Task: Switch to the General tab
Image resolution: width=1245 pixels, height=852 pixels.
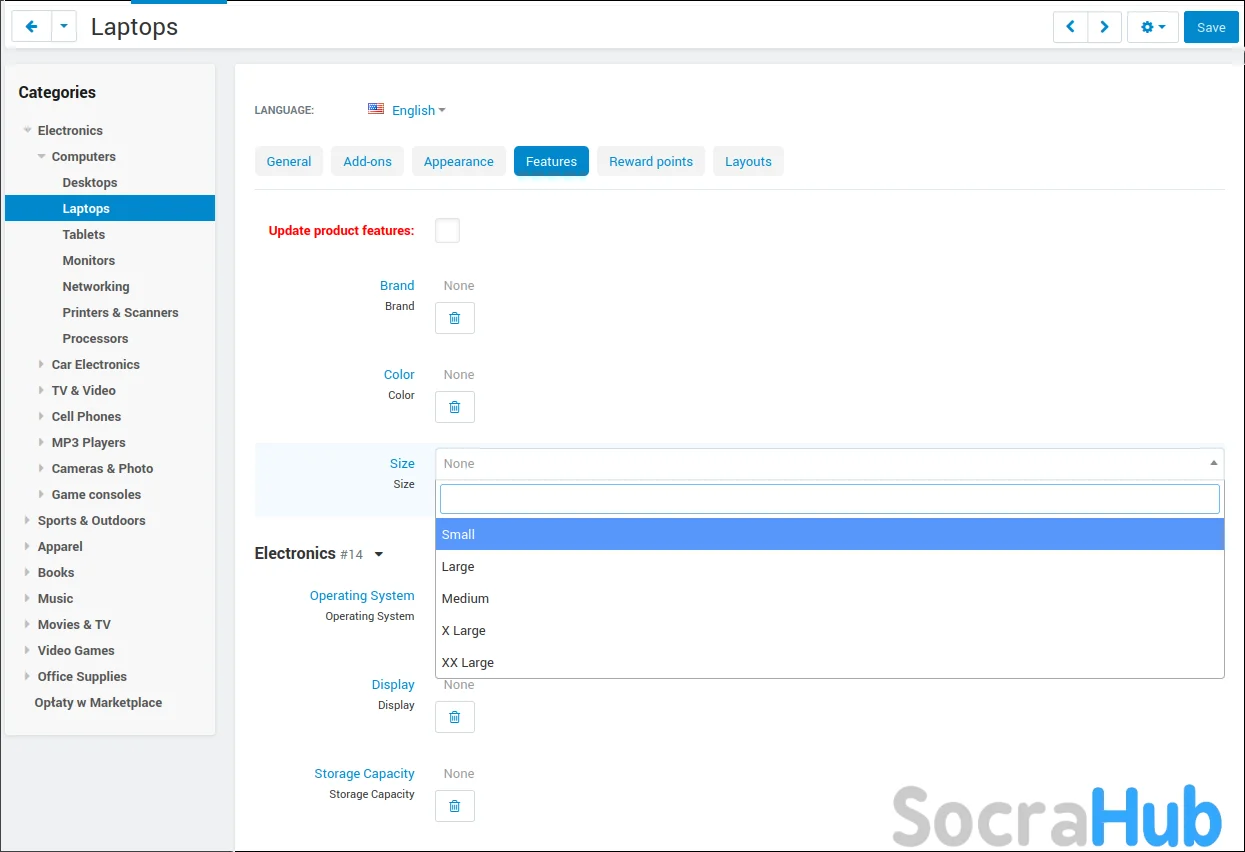Action: point(289,161)
